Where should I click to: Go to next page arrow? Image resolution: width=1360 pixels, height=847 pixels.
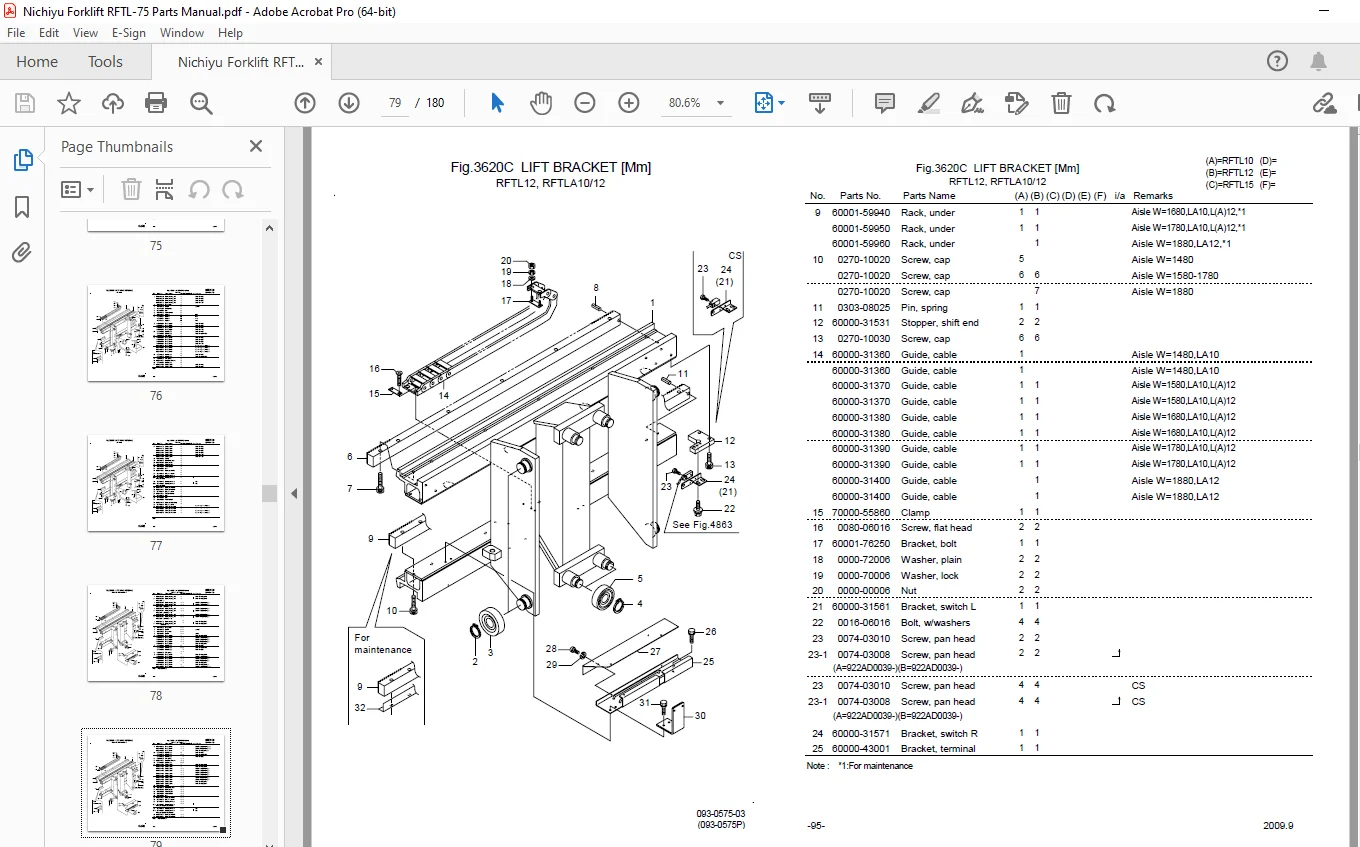click(x=349, y=103)
